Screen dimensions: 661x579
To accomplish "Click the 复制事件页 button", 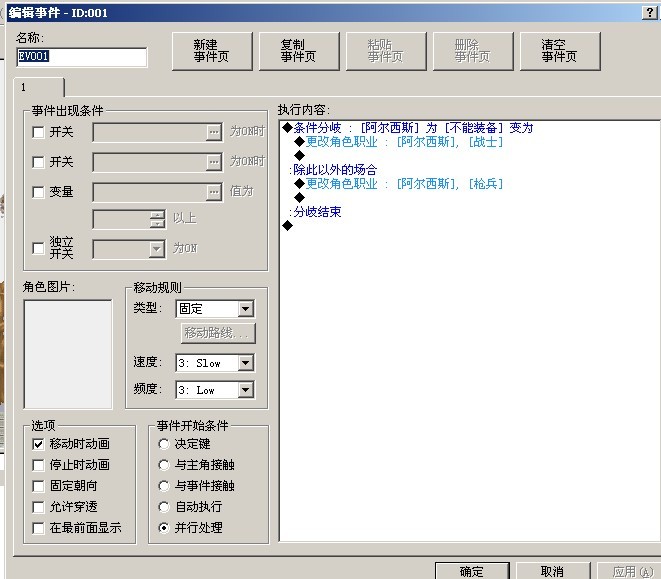I will pos(299,51).
